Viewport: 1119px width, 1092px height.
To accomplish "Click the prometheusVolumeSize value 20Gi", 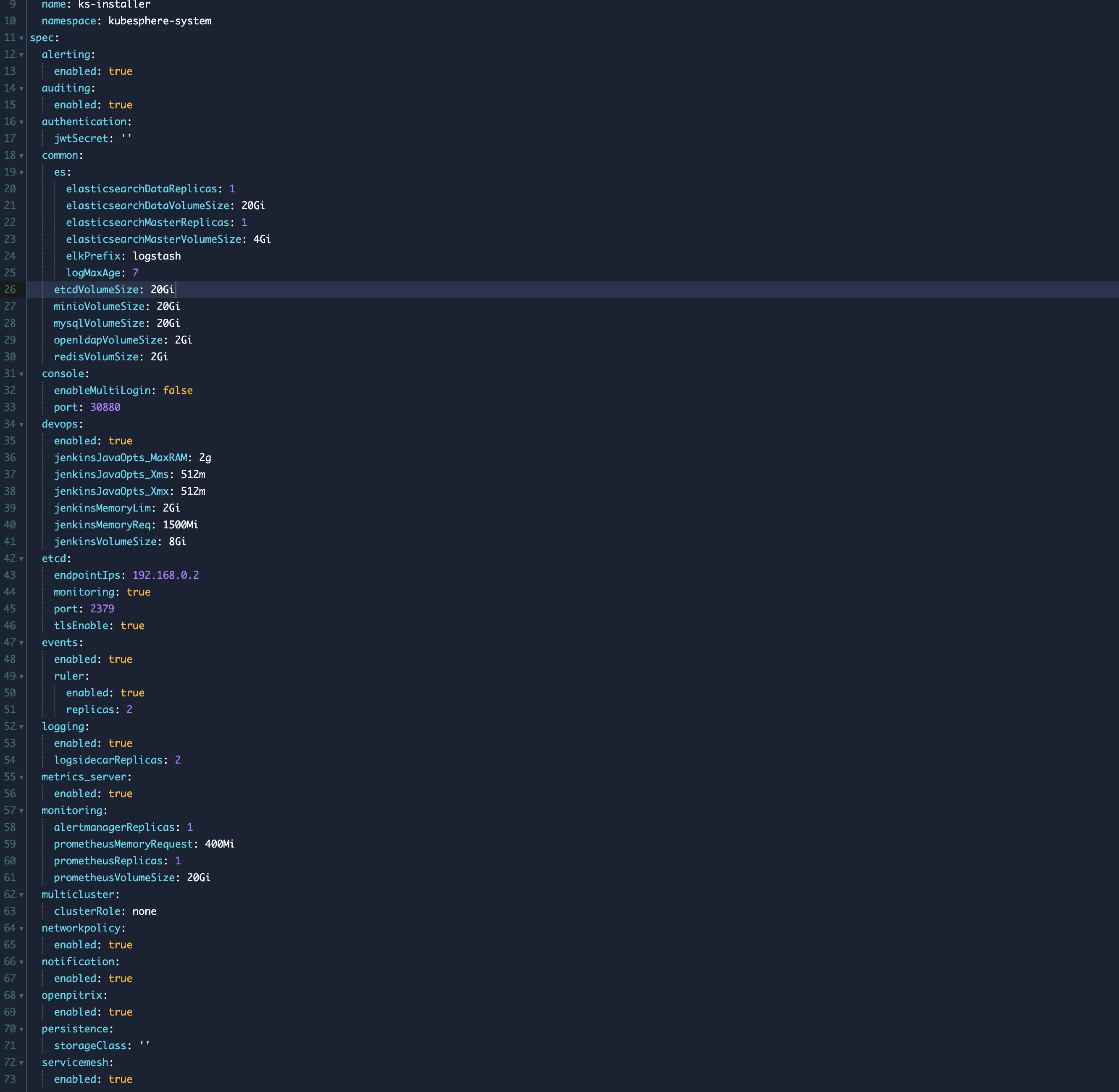I will pyautogui.click(x=198, y=877).
